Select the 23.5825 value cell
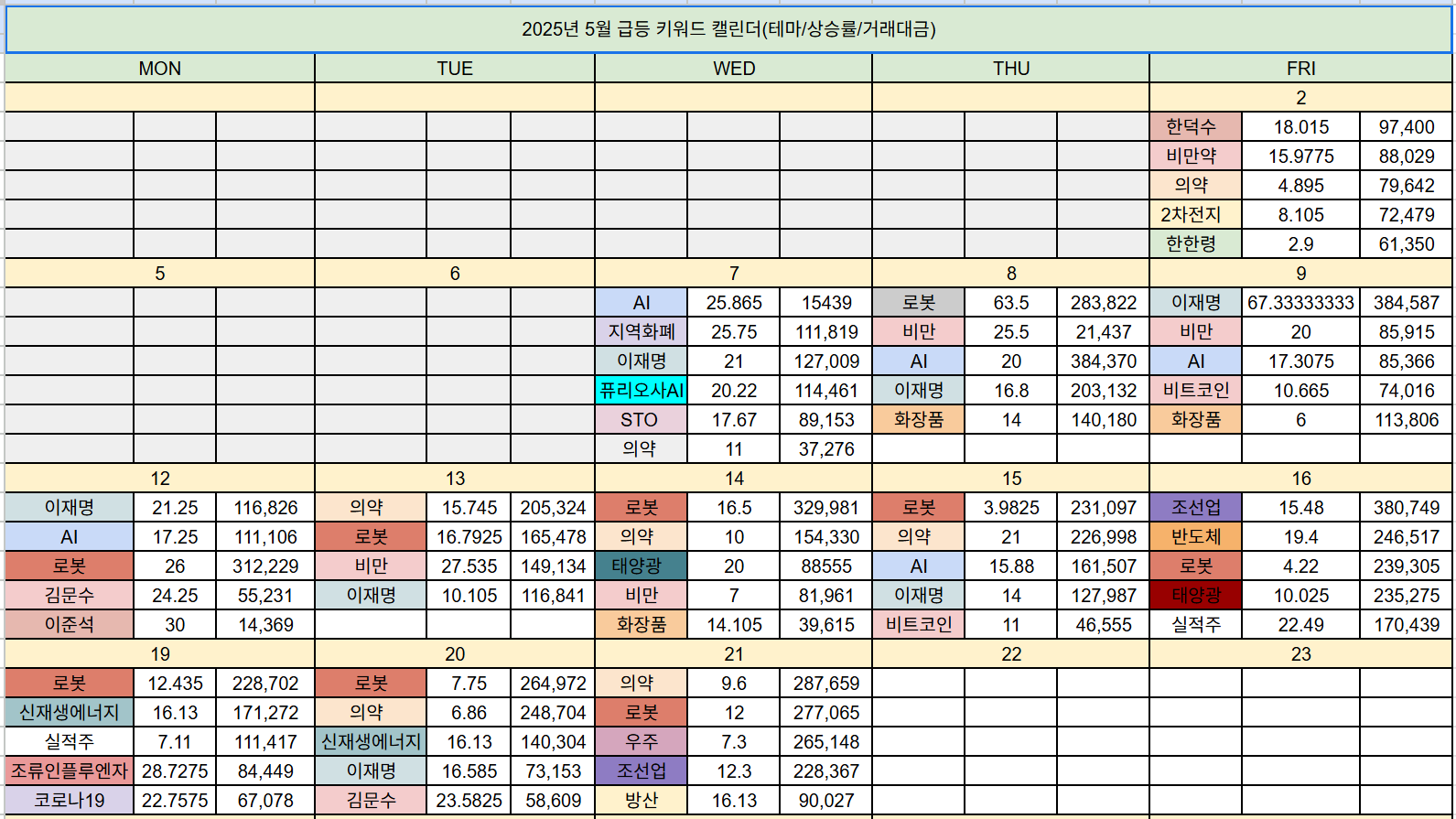 [x=469, y=801]
